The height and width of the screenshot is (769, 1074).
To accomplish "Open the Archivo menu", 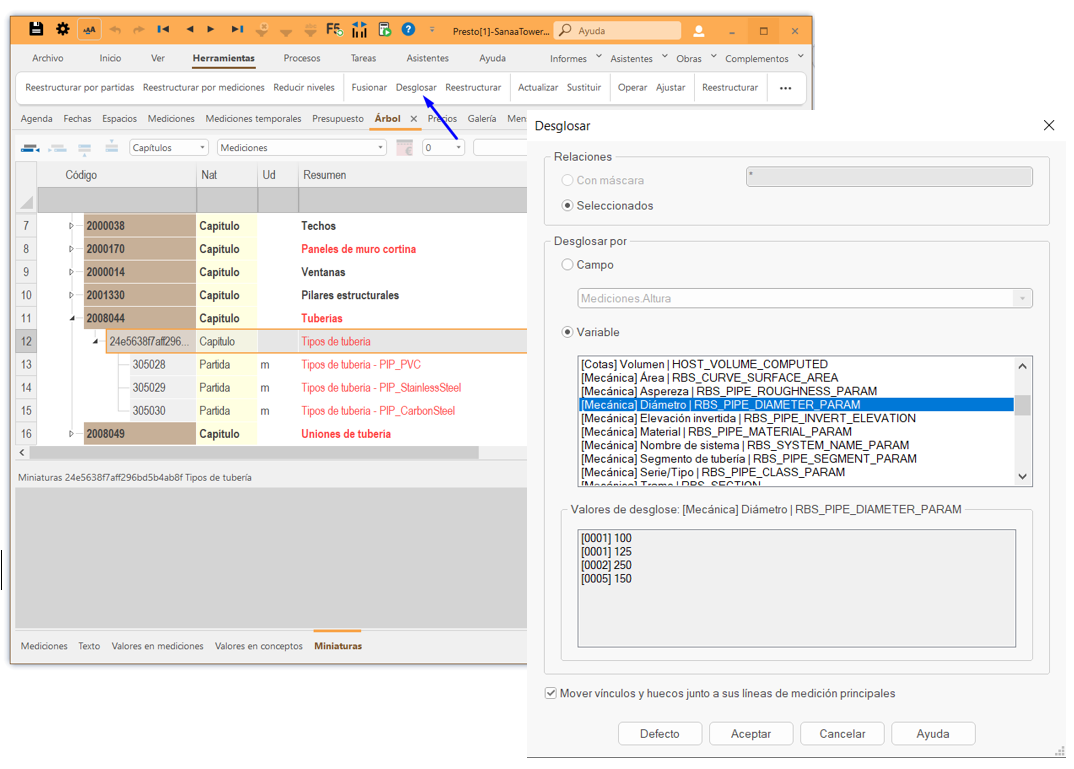I will [48, 58].
